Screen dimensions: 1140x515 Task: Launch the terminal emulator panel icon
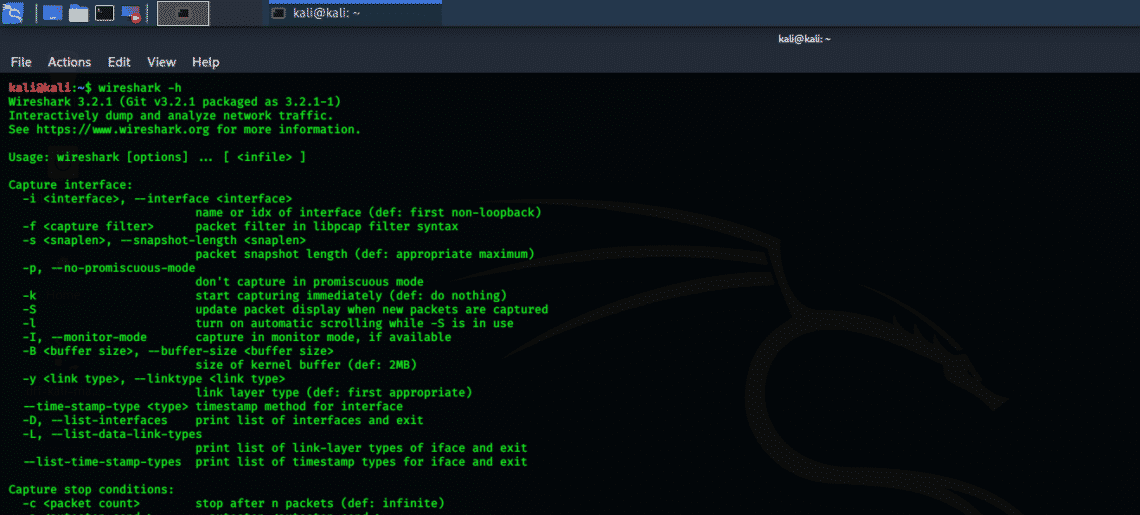point(105,13)
